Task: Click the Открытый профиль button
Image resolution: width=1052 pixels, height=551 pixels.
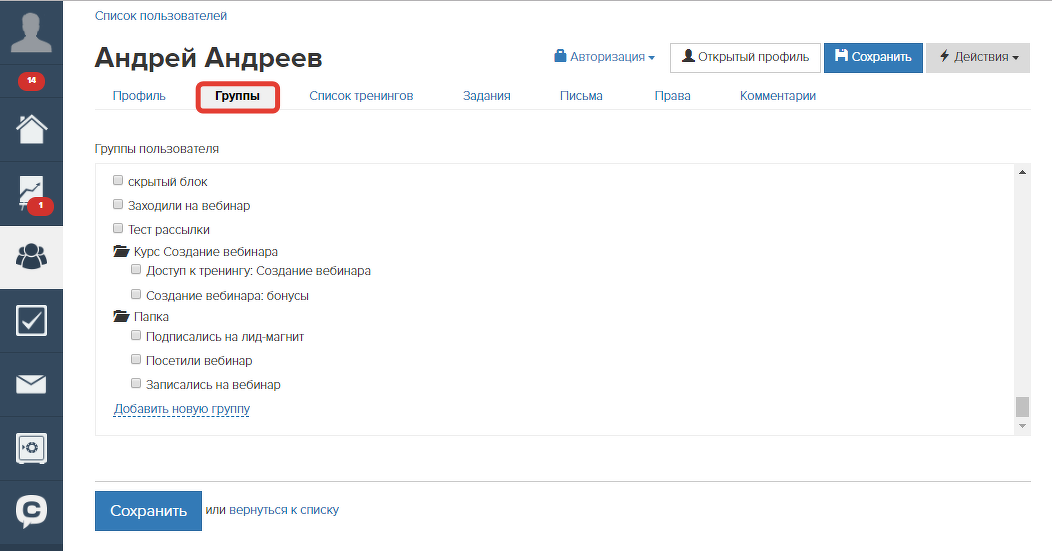Action: point(745,58)
